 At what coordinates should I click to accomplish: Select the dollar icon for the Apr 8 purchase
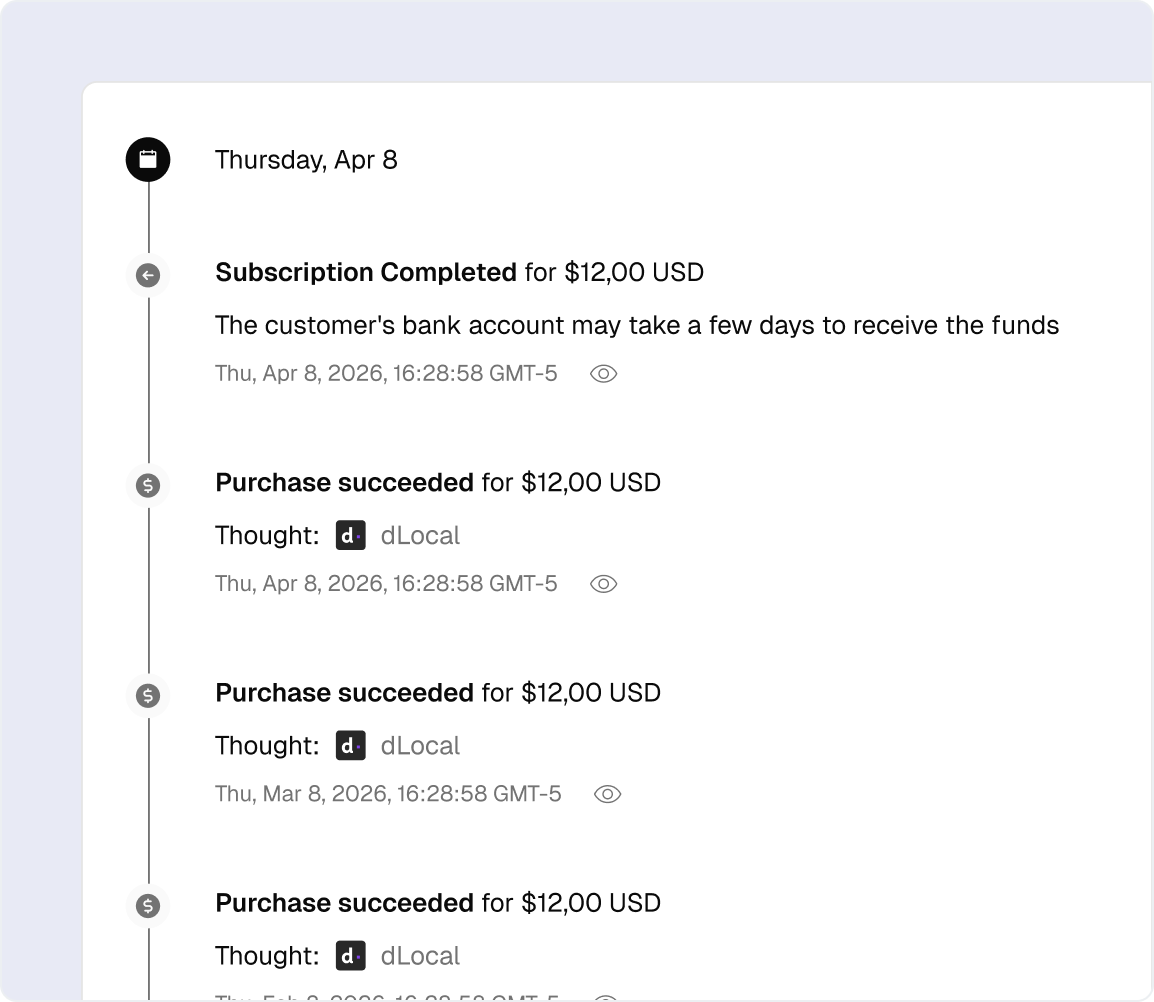[148, 486]
